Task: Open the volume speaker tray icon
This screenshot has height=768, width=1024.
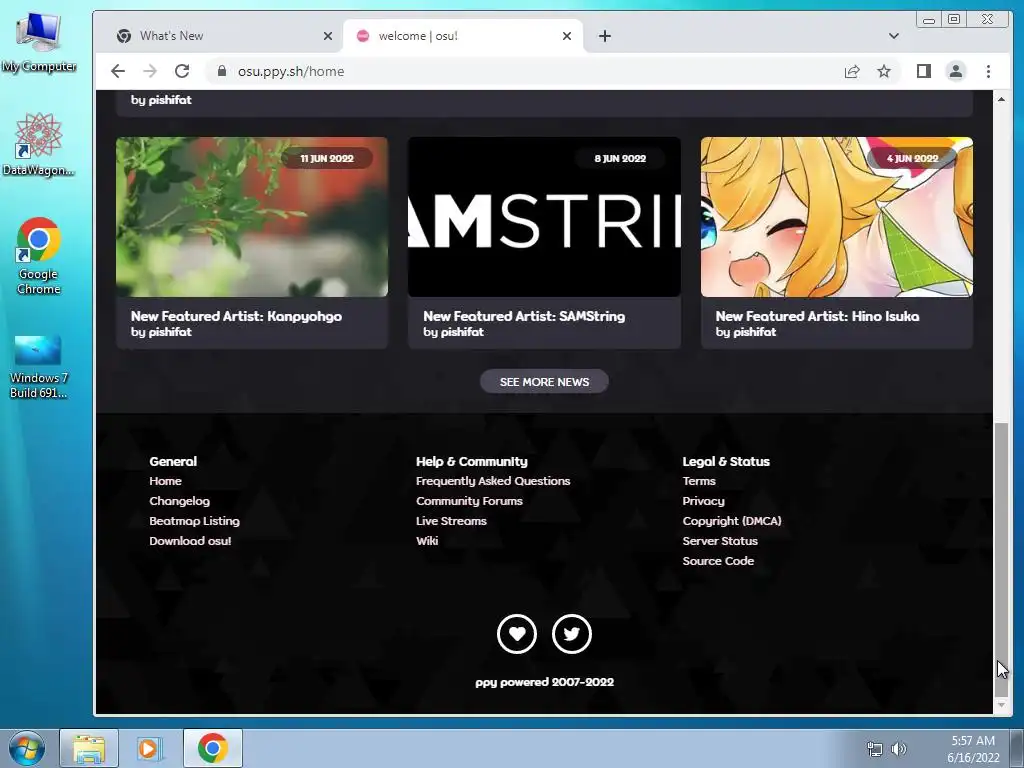Action: [x=899, y=748]
